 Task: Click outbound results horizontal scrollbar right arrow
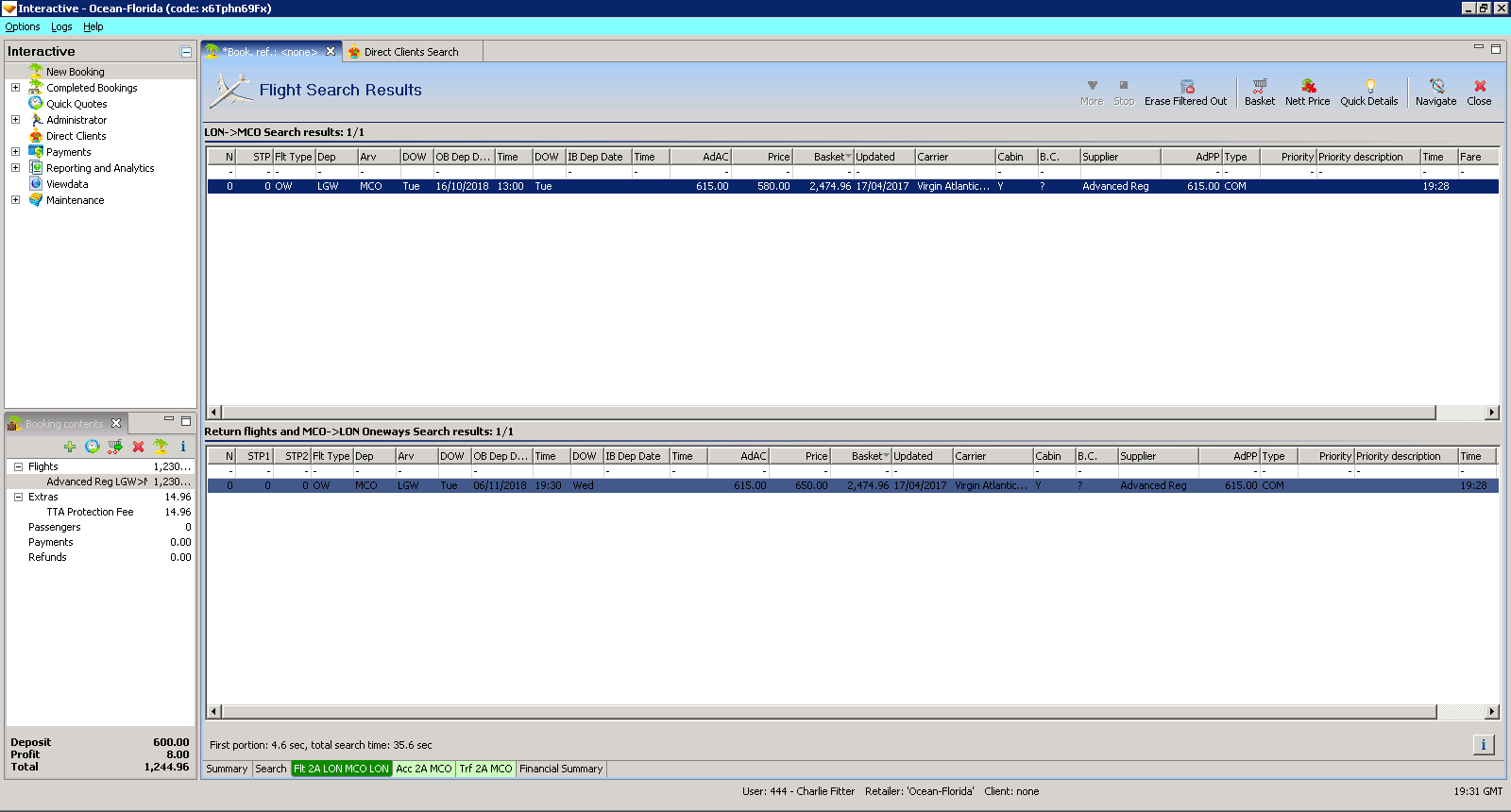1492,412
